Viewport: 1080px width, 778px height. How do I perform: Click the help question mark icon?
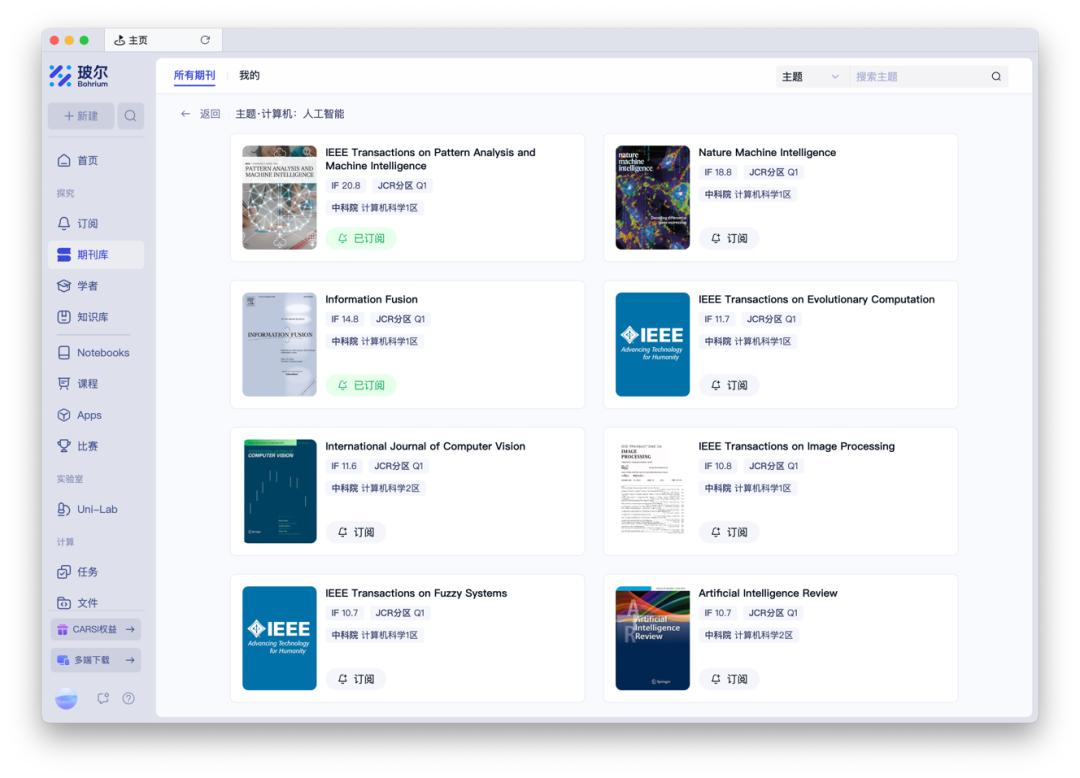click(128, 698)
